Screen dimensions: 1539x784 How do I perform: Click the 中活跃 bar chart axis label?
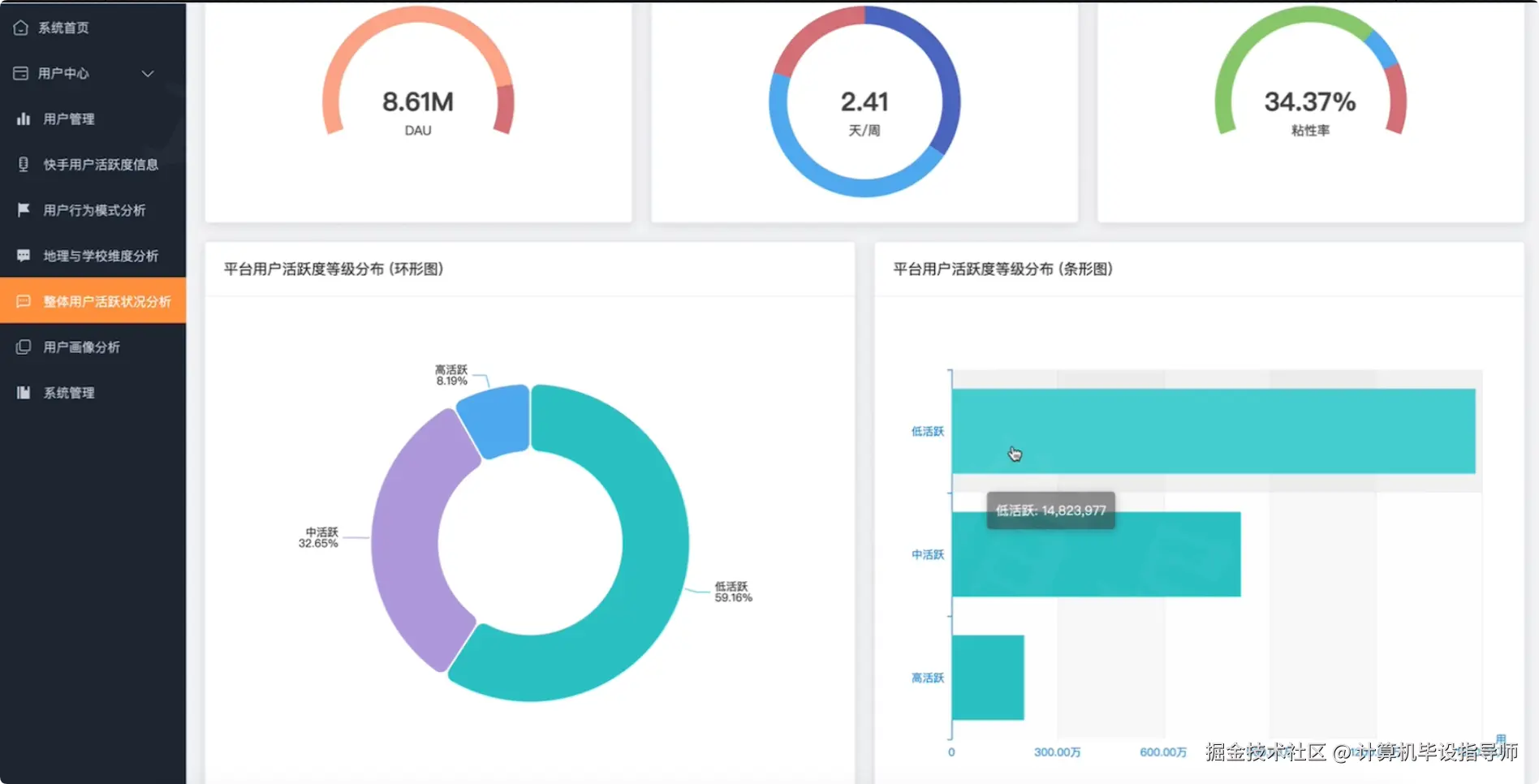[928, 554]
